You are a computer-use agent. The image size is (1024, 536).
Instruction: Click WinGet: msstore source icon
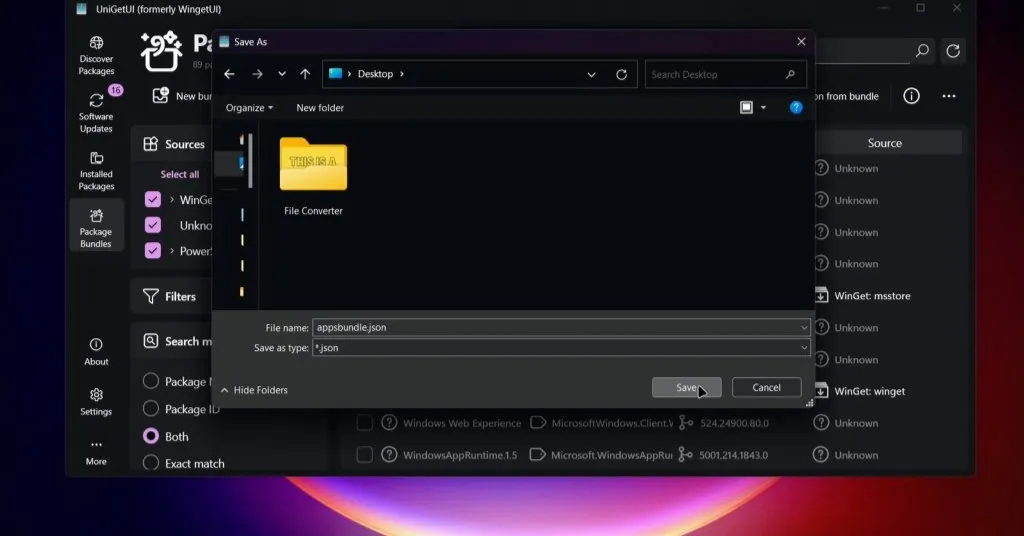pos(821,296)
